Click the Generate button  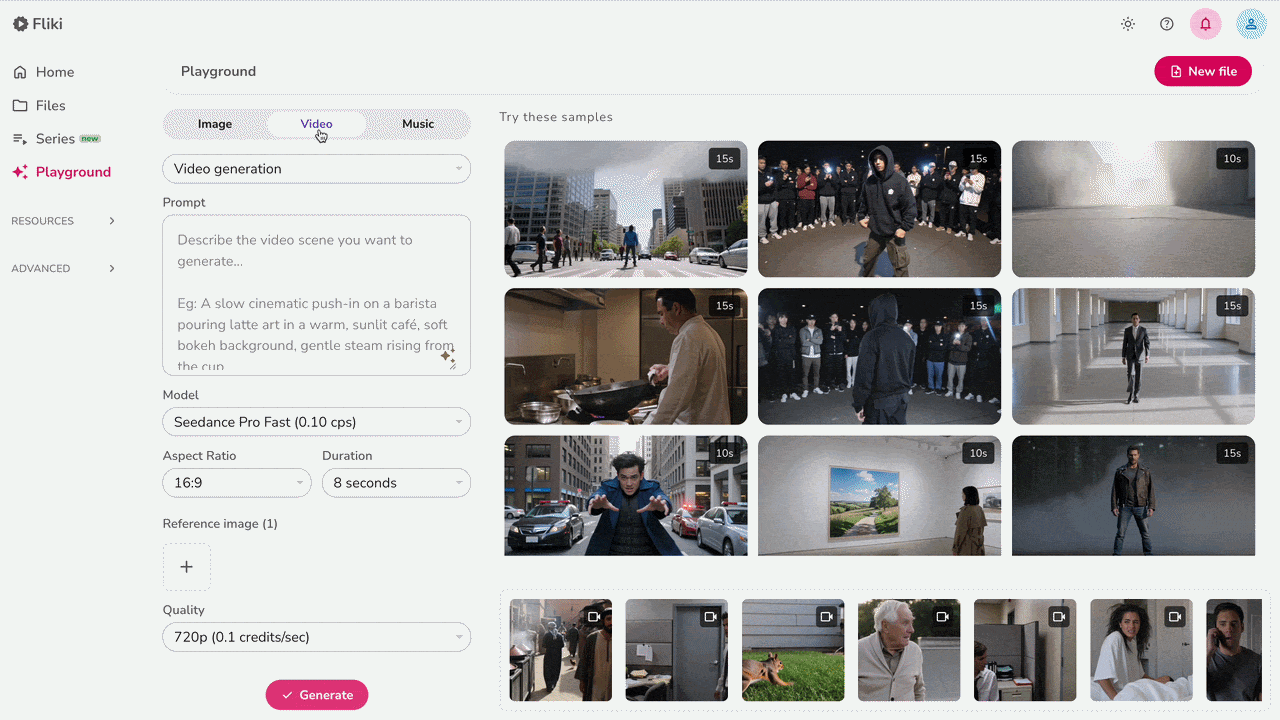[317, 695]
